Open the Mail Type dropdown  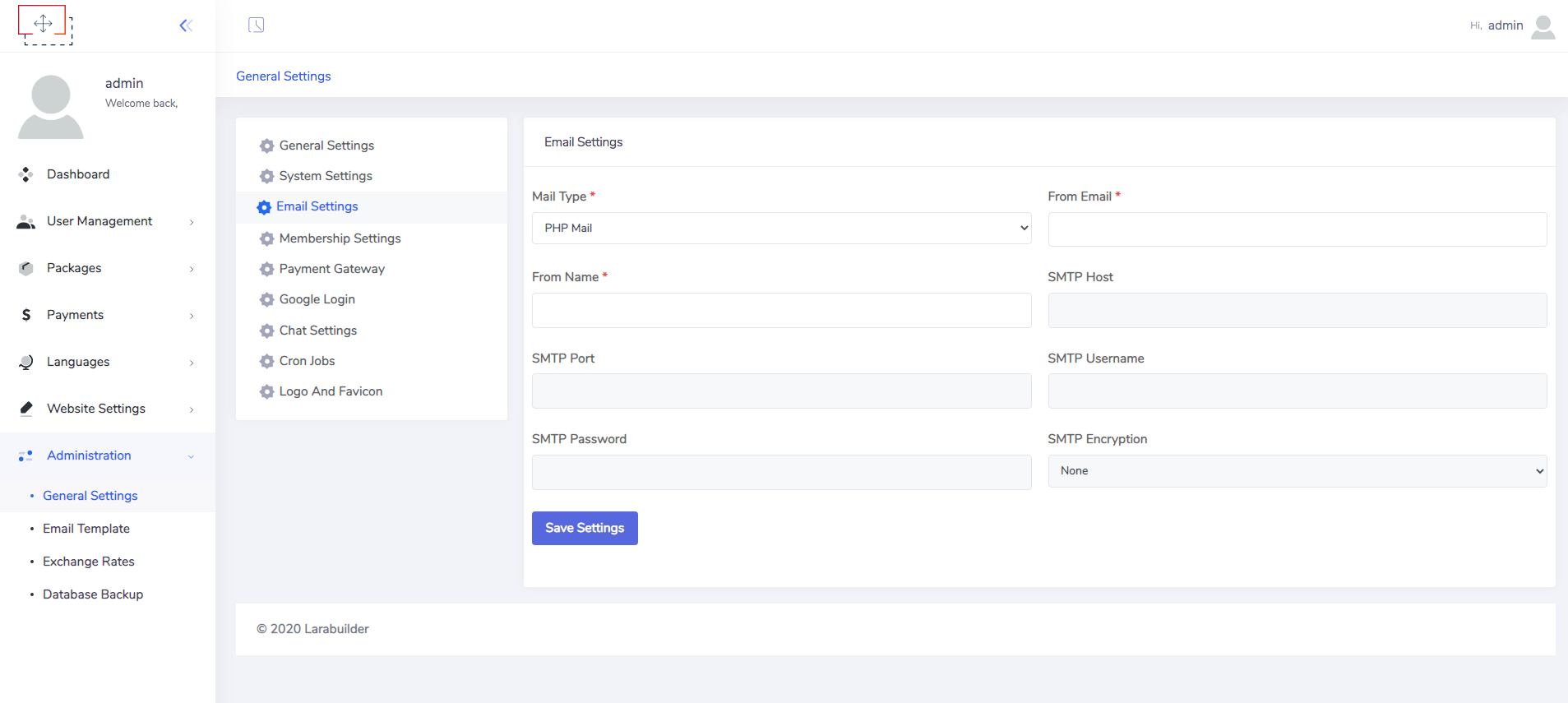coord(780,229)
